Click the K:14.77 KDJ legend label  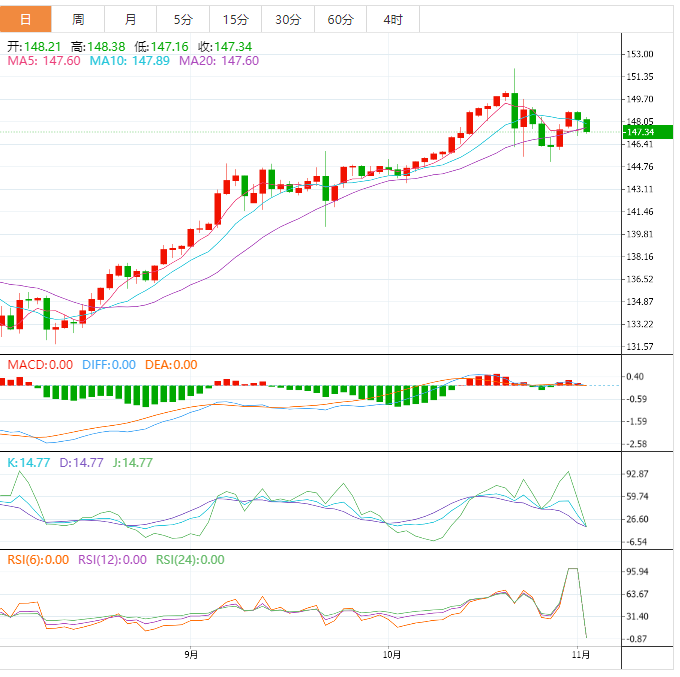28,462
